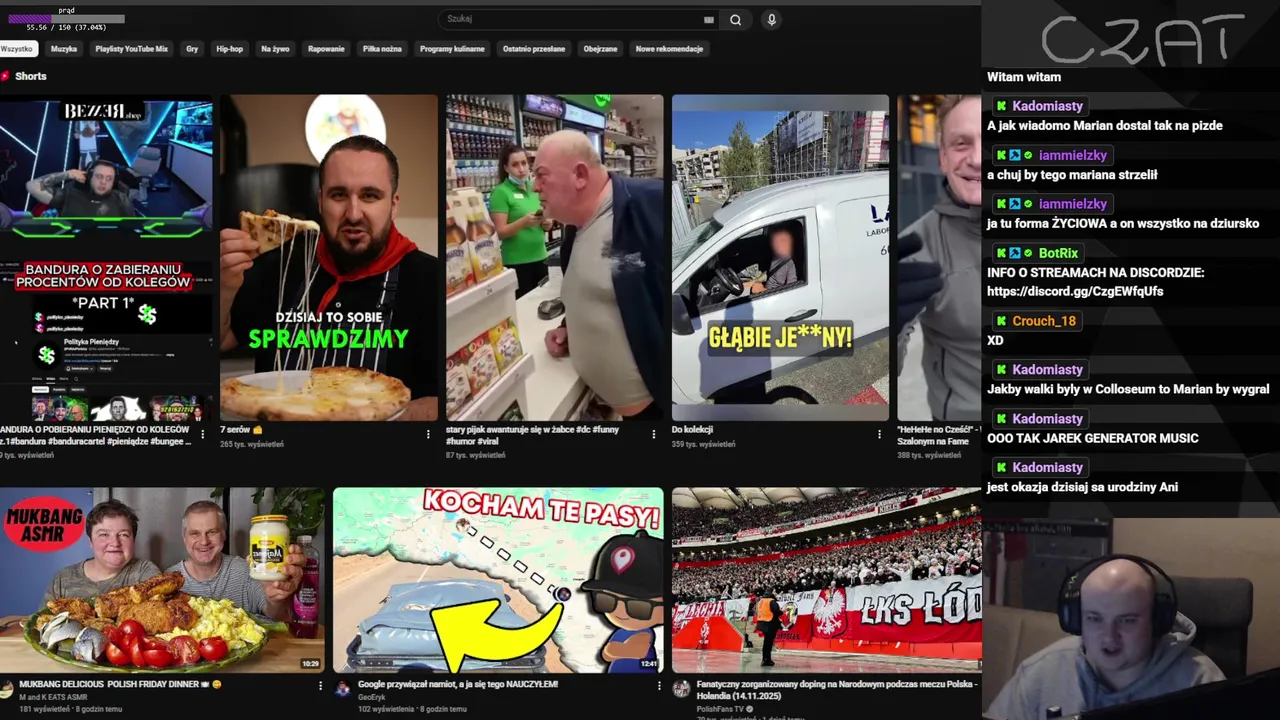
Task: Select the Muzyka filter chip
Action: [64, 48]
